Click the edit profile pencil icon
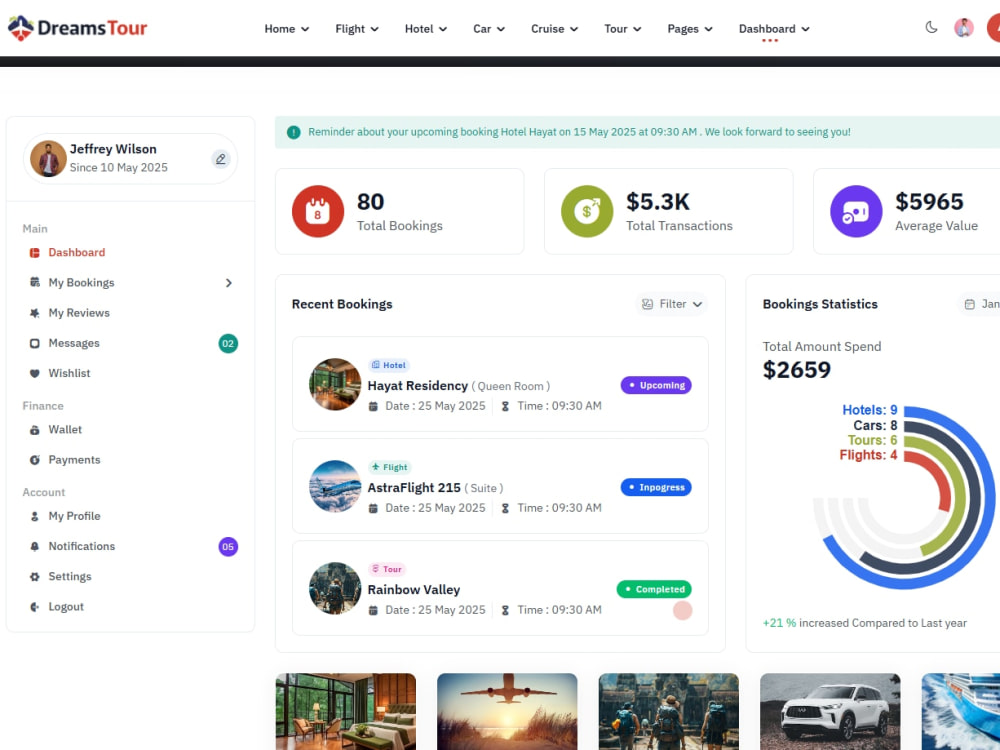Viewport: 1000px width, 750px height. point(221,159)
